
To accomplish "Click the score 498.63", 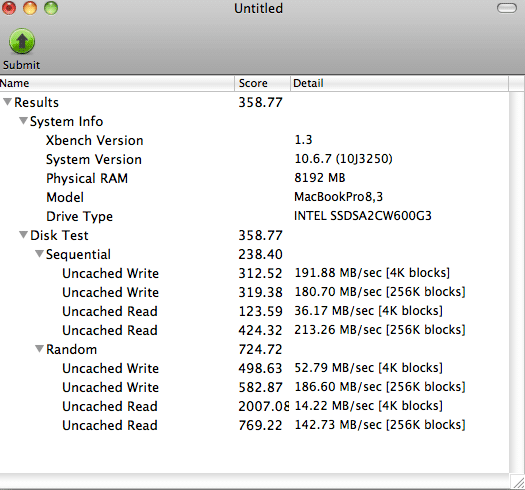I will [260, 368].
